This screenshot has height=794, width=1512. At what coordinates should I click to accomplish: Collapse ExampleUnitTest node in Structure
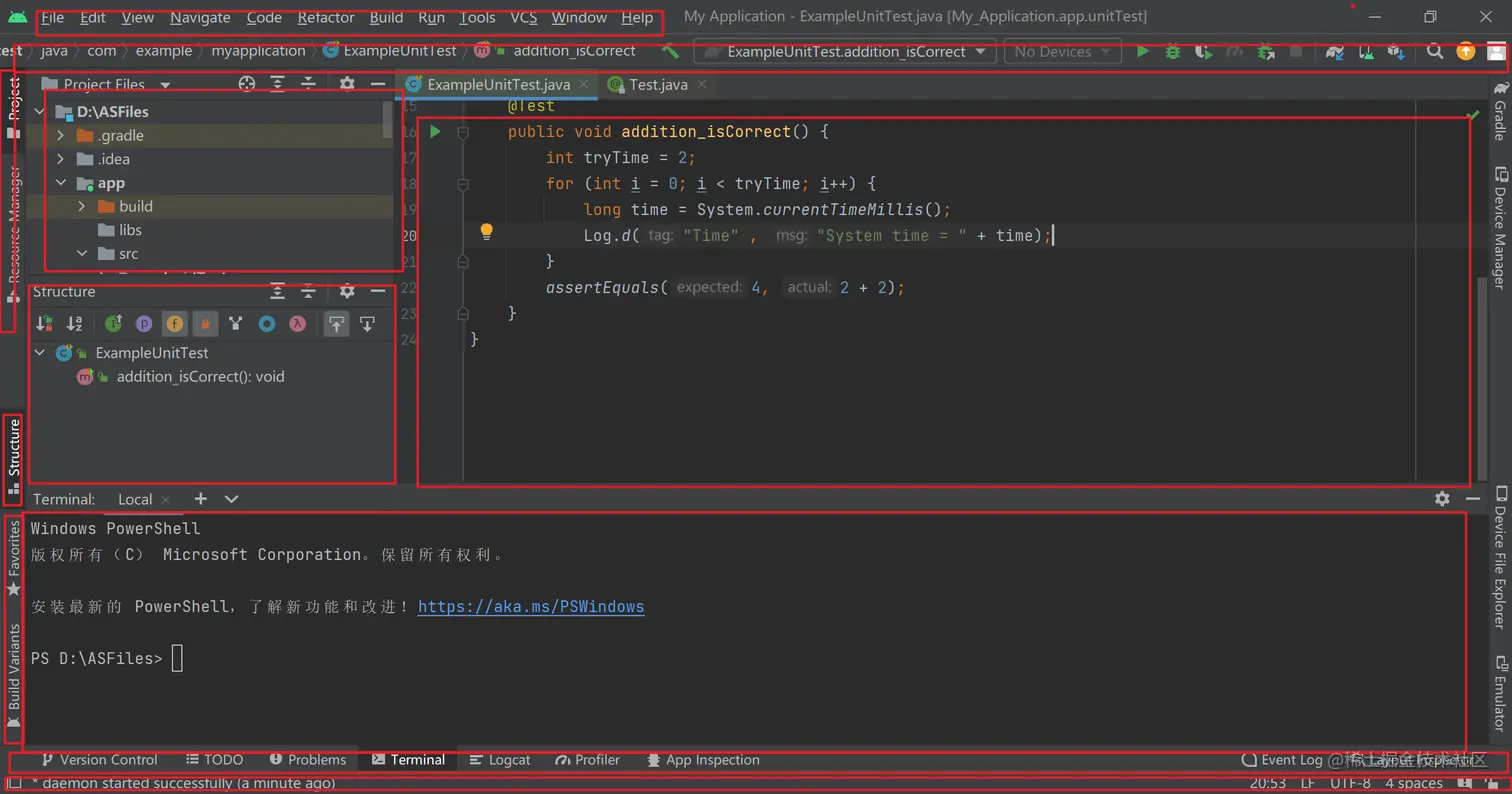(x=40, y=353)
